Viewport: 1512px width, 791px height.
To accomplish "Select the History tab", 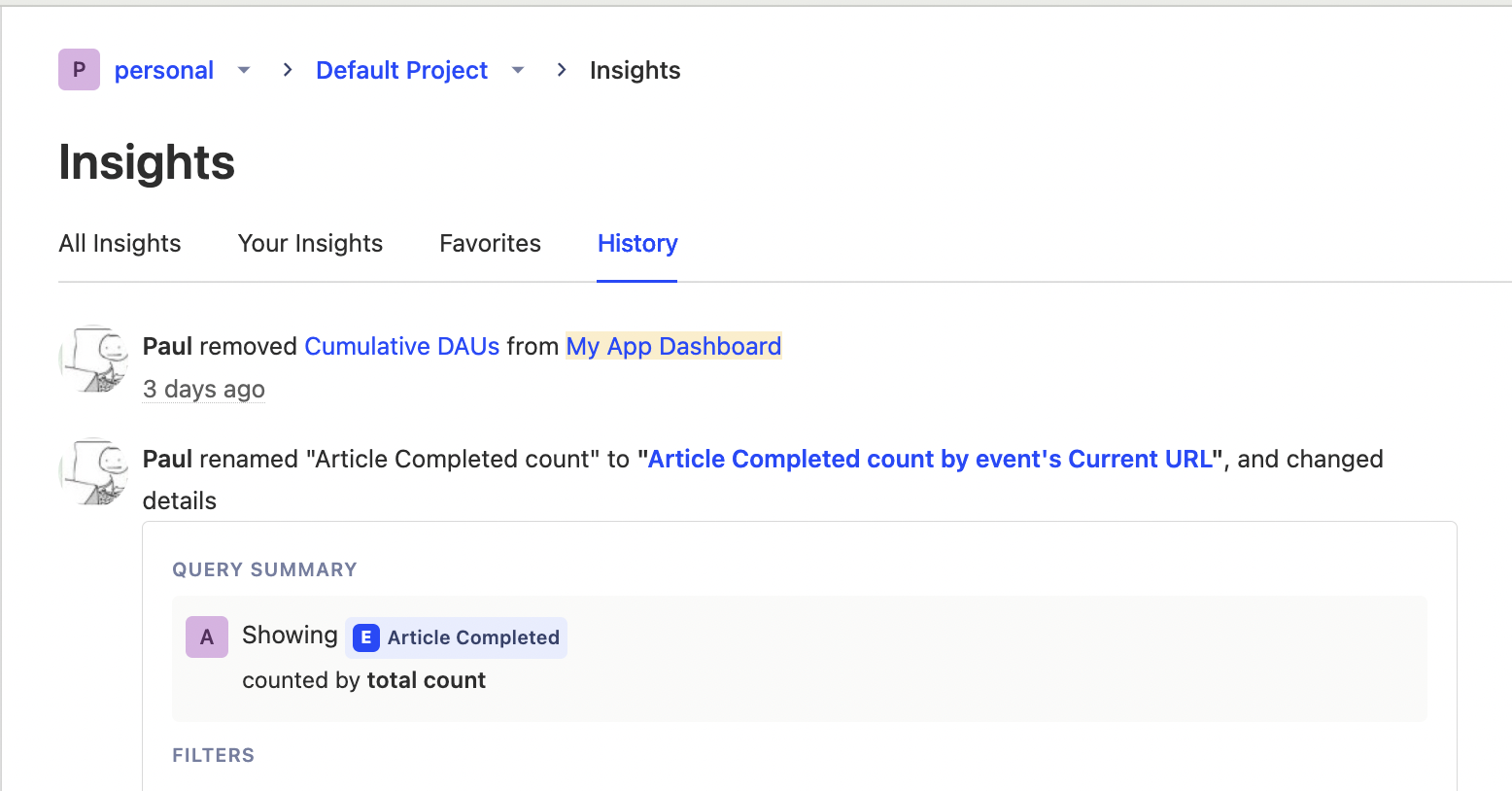I will point(636,243).
